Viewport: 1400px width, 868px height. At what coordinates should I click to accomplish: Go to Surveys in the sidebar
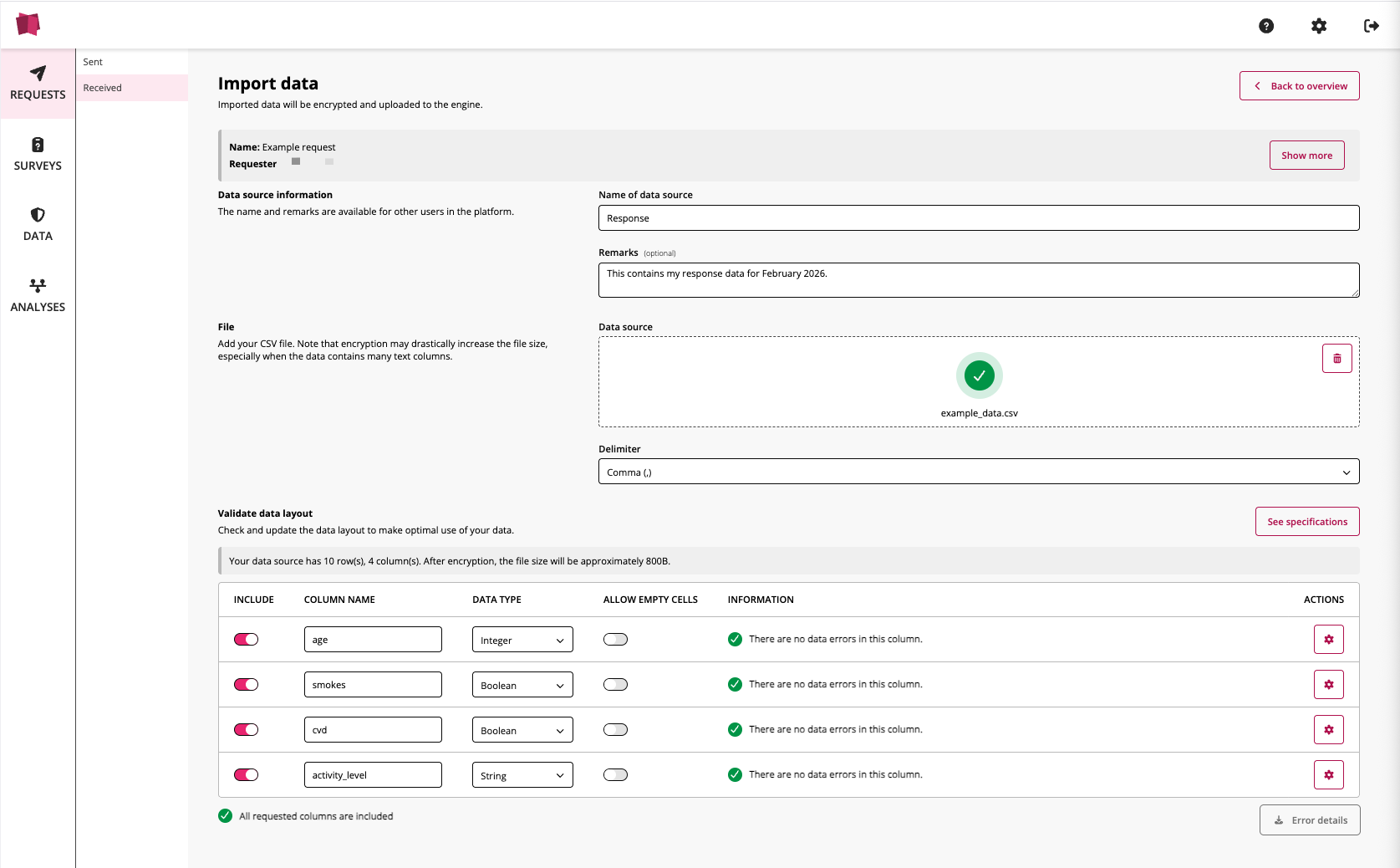tap(38, 154)
